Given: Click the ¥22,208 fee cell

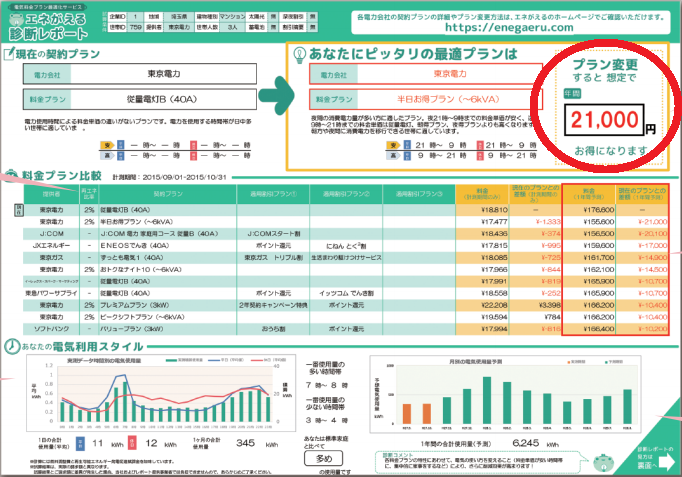Looking at the screenshot, I should click(482, 305).
